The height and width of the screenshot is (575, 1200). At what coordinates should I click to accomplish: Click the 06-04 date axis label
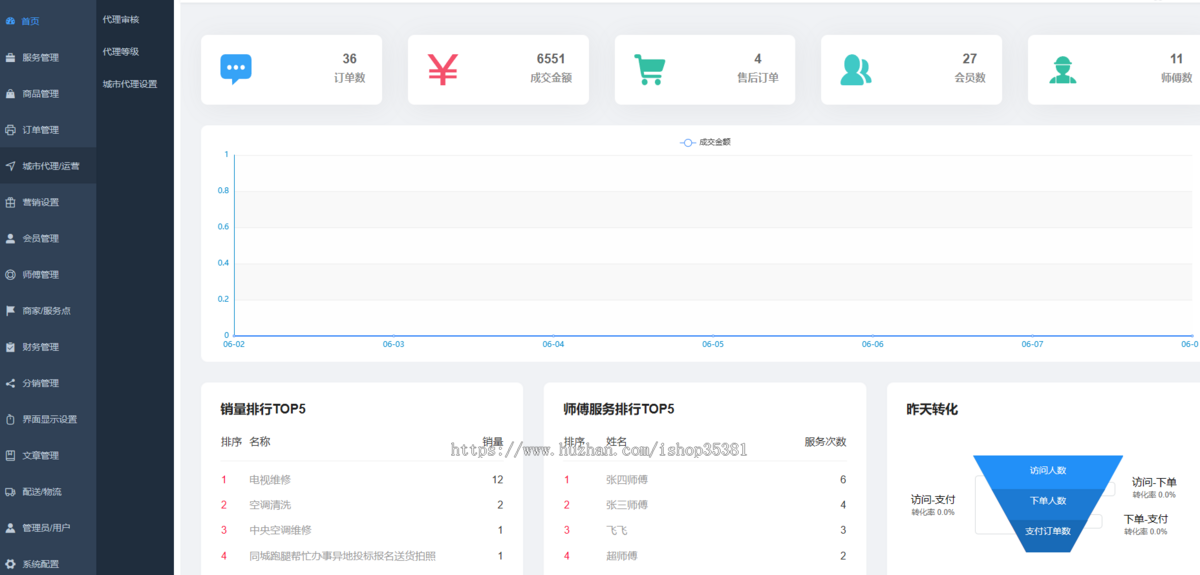(553, 344)
